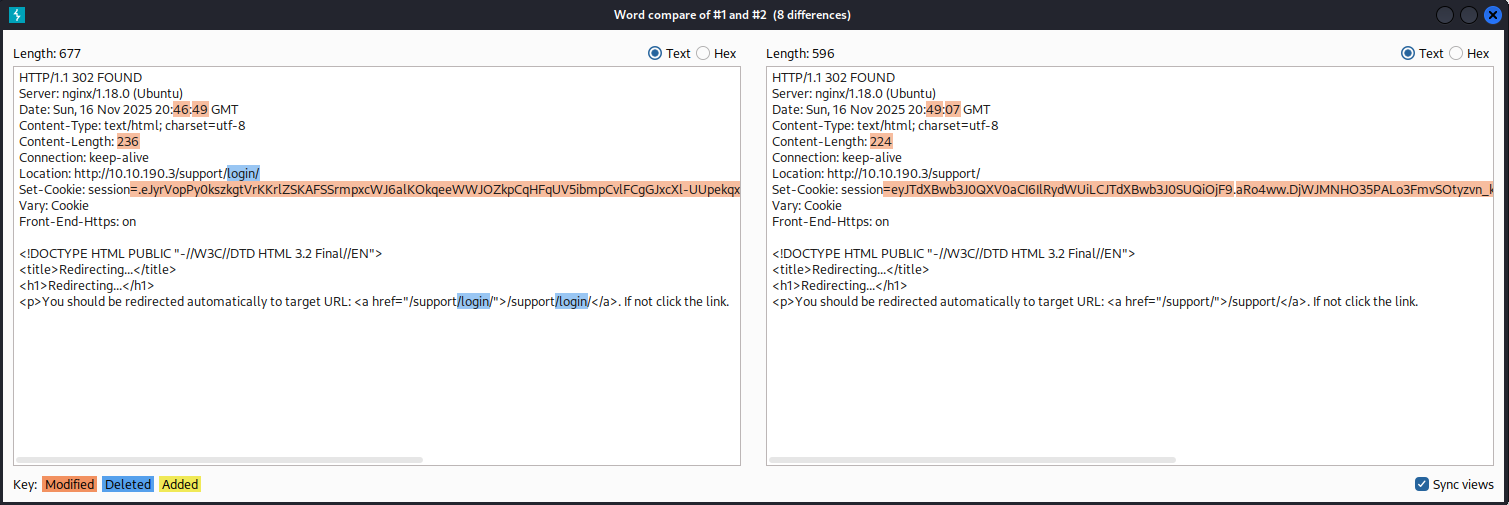Click highlighted time 46:49 in left Date header
1509x505 pixels.
coord(191,110)
